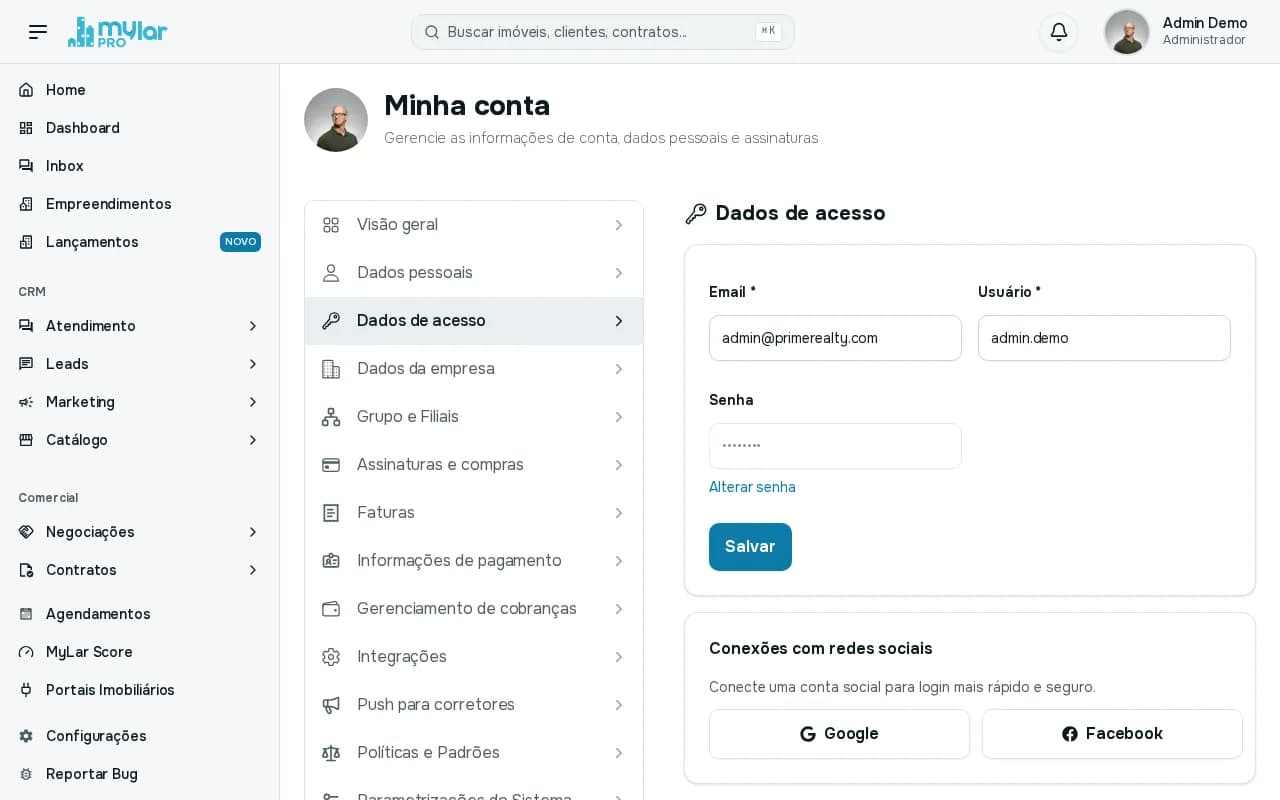Expand the Leads submenu chevron
The height and width of the screenshot is (800, 1280).
253,364
